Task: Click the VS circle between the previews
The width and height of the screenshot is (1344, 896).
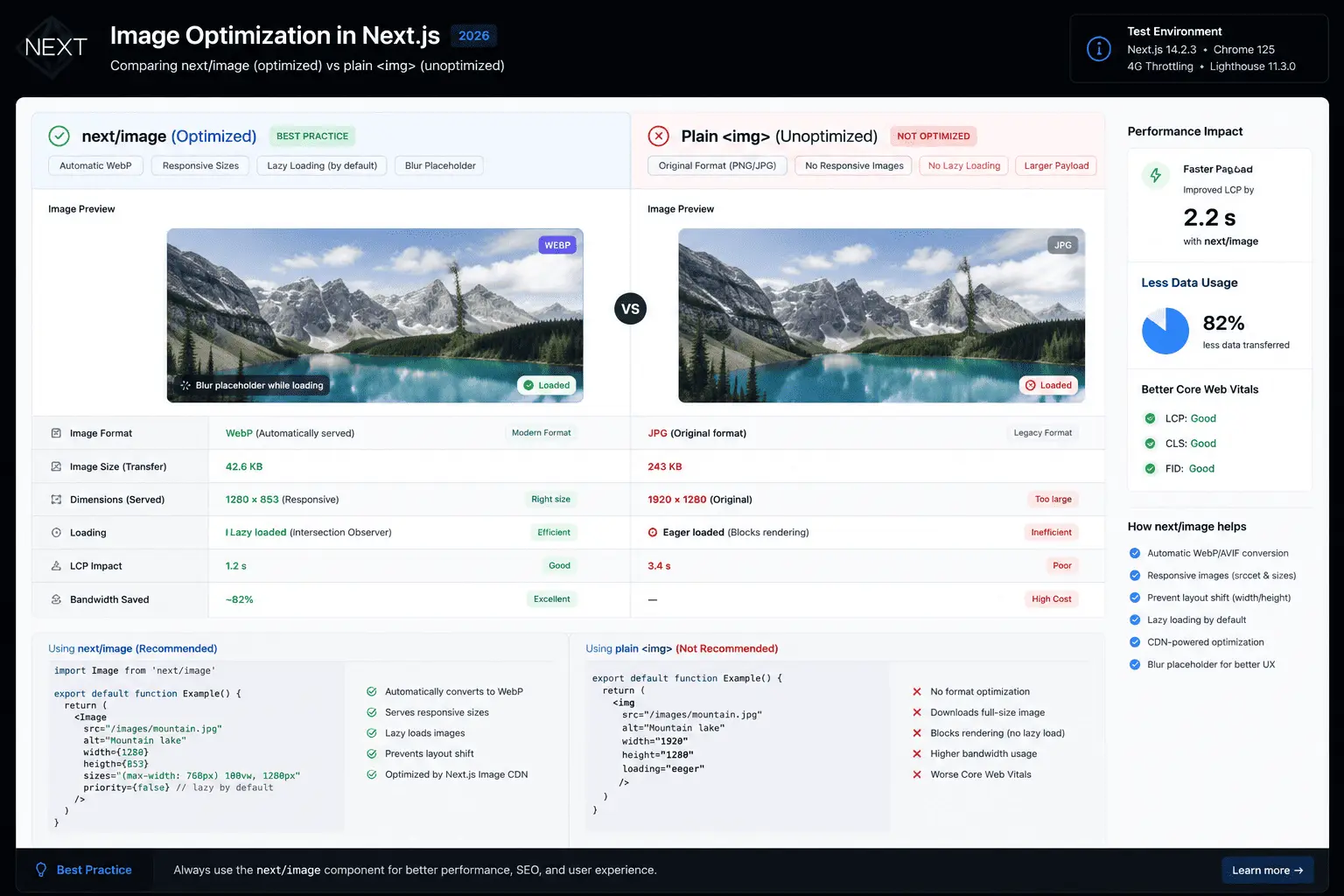Action: [630, 309]
